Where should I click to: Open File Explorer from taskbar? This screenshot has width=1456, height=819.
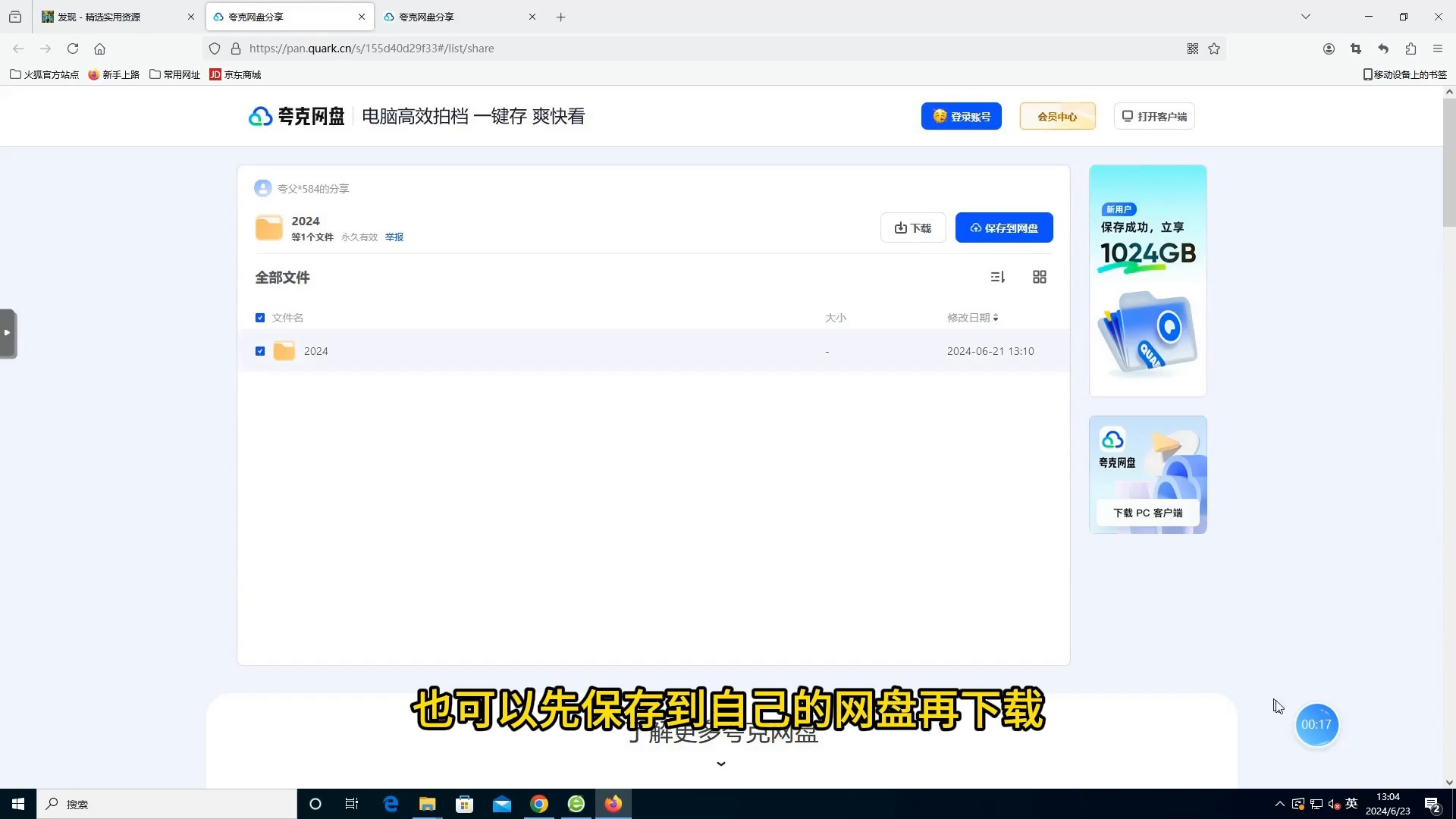pos(428,804)
